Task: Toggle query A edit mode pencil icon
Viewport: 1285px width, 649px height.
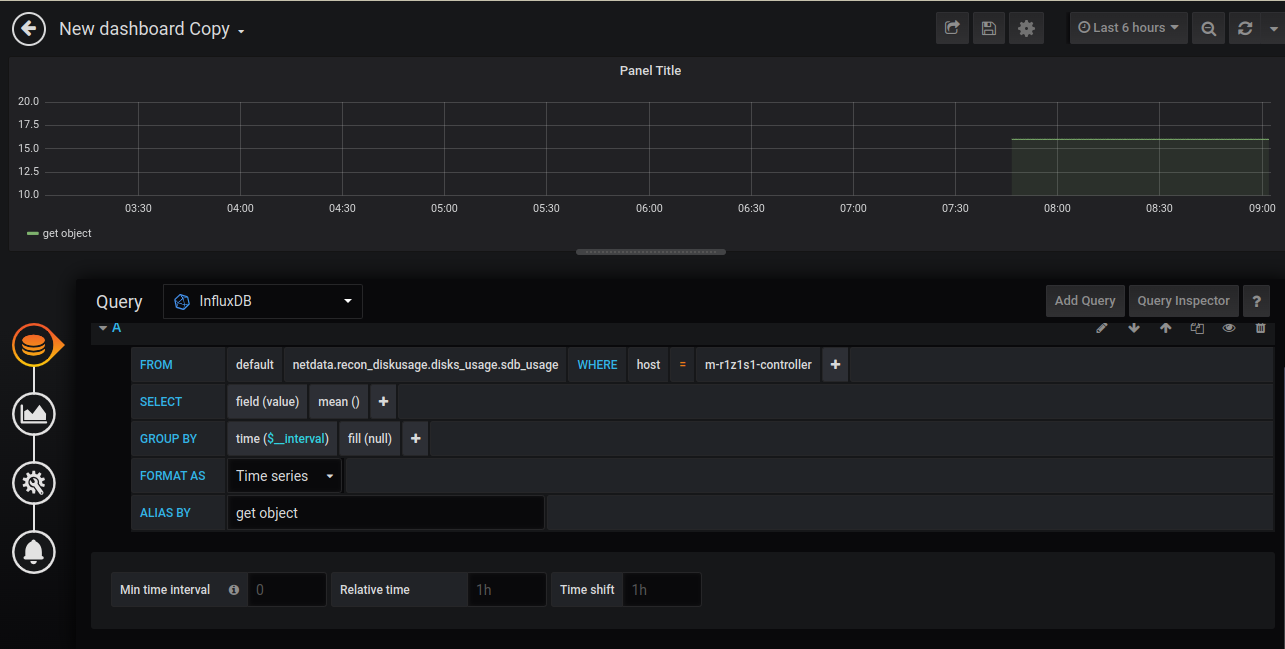Action: click(1102, 328)
